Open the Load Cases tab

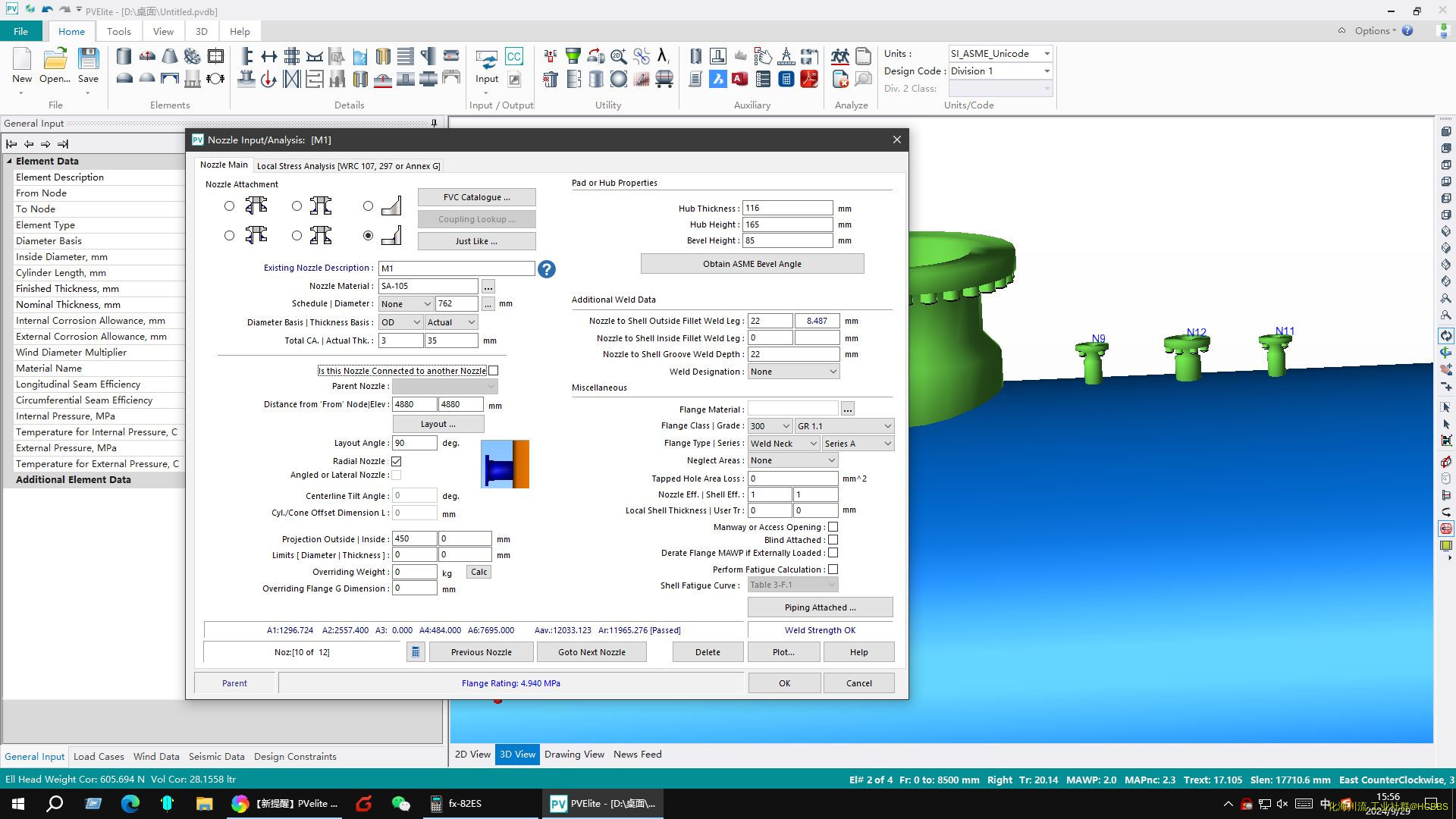pyautogui.click(x=99, y=757)
